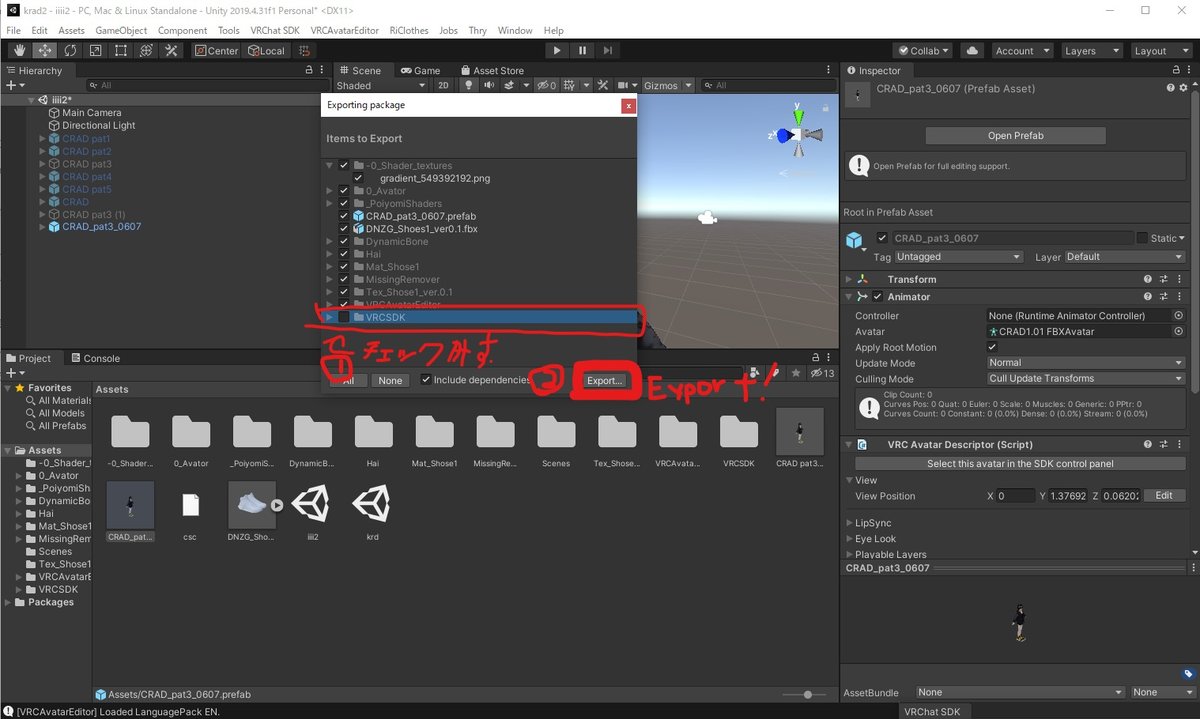Viewport: 1200px width, 719px height.
Task: Disable the Animator component checkbox
Action: coord(878,297)
